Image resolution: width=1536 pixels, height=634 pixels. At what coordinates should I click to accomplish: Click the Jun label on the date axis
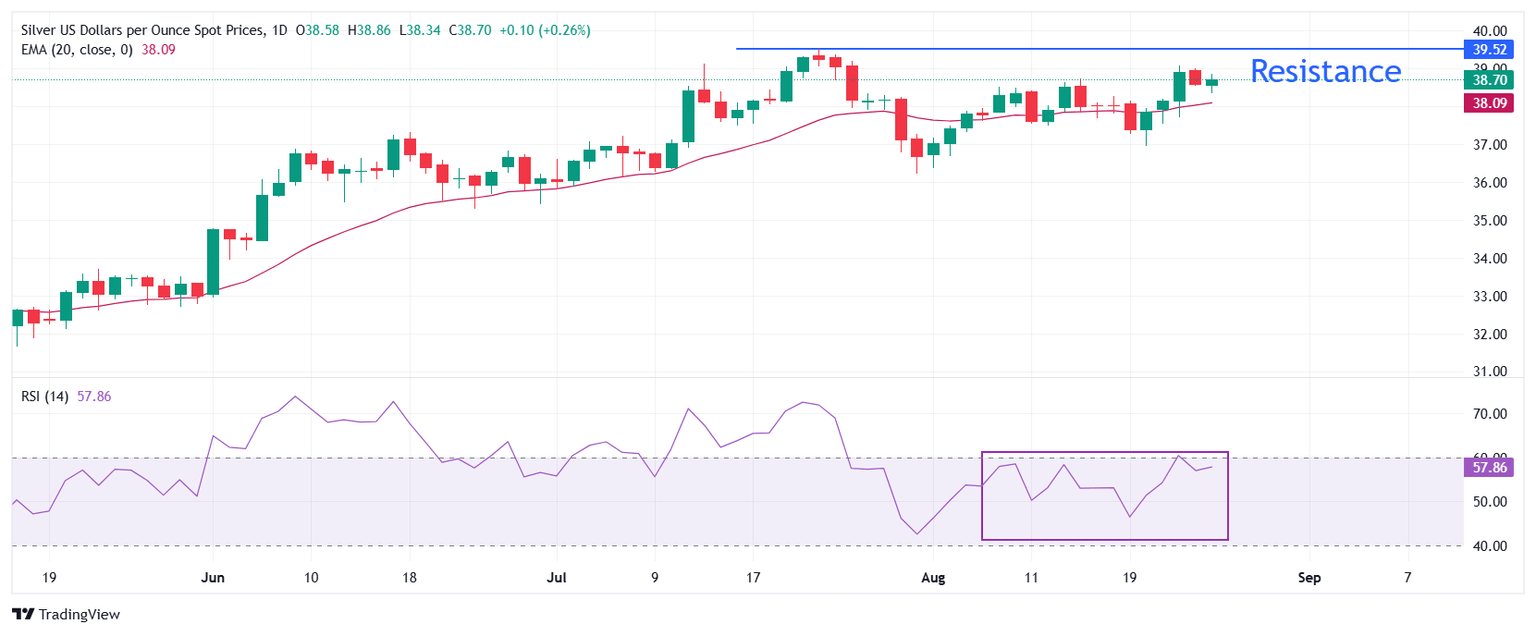(x=212, y=578)
